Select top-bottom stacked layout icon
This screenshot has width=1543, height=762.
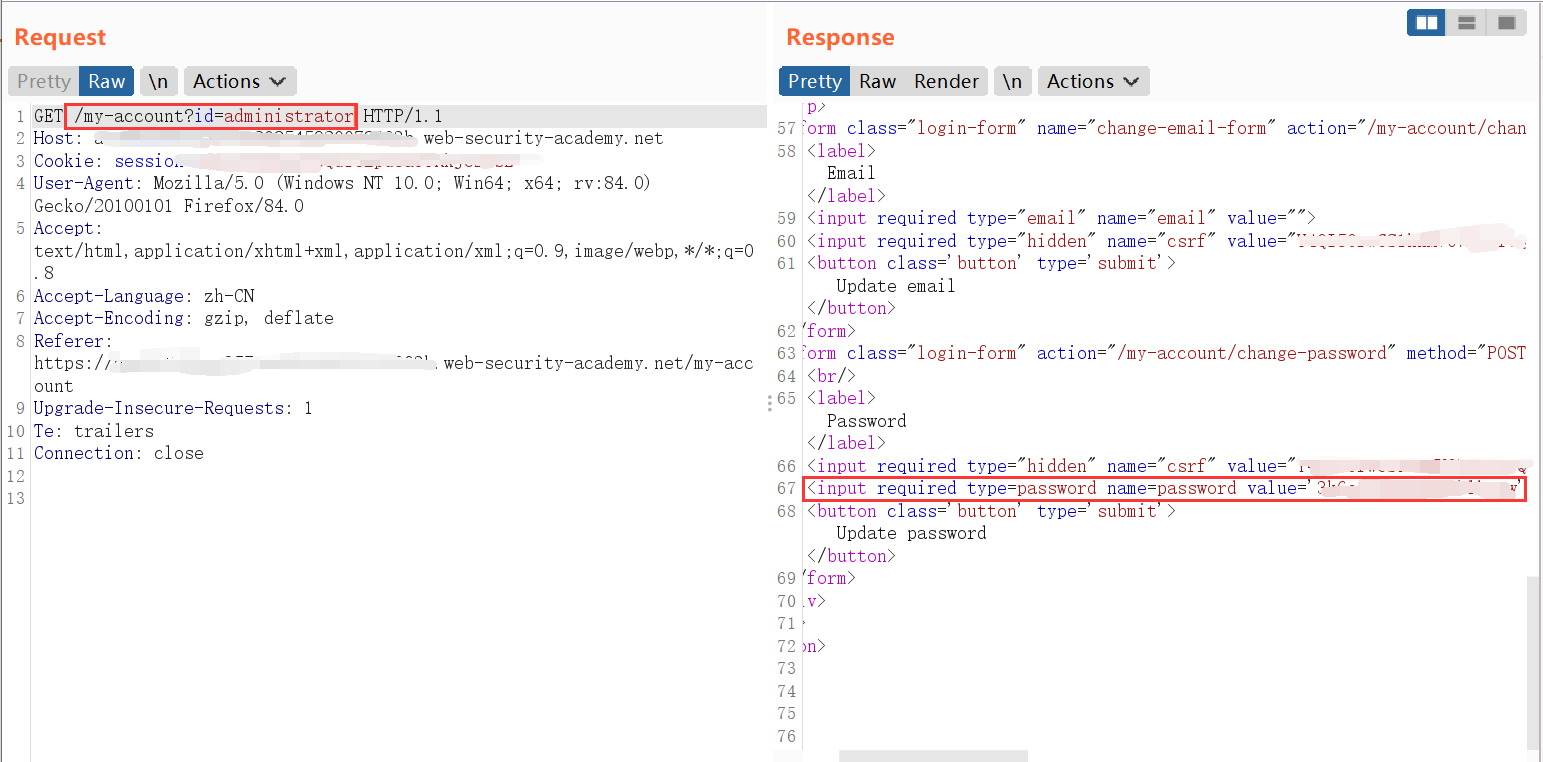1467,22
